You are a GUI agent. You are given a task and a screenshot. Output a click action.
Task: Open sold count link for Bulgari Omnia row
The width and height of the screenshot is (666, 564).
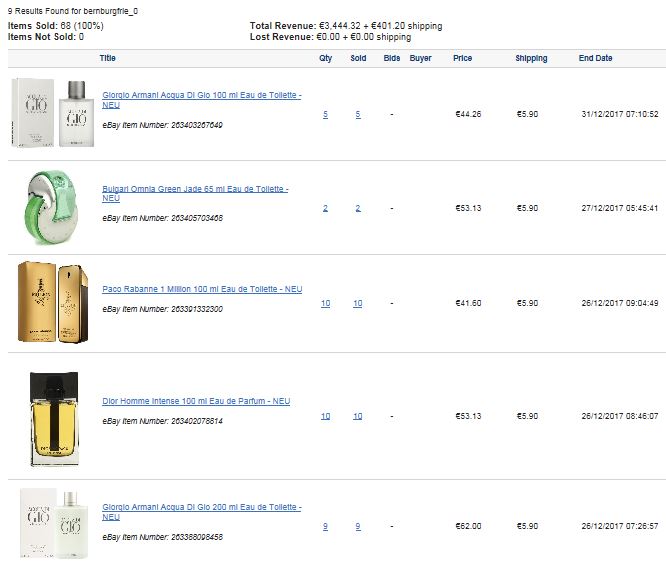coord(358,208)
